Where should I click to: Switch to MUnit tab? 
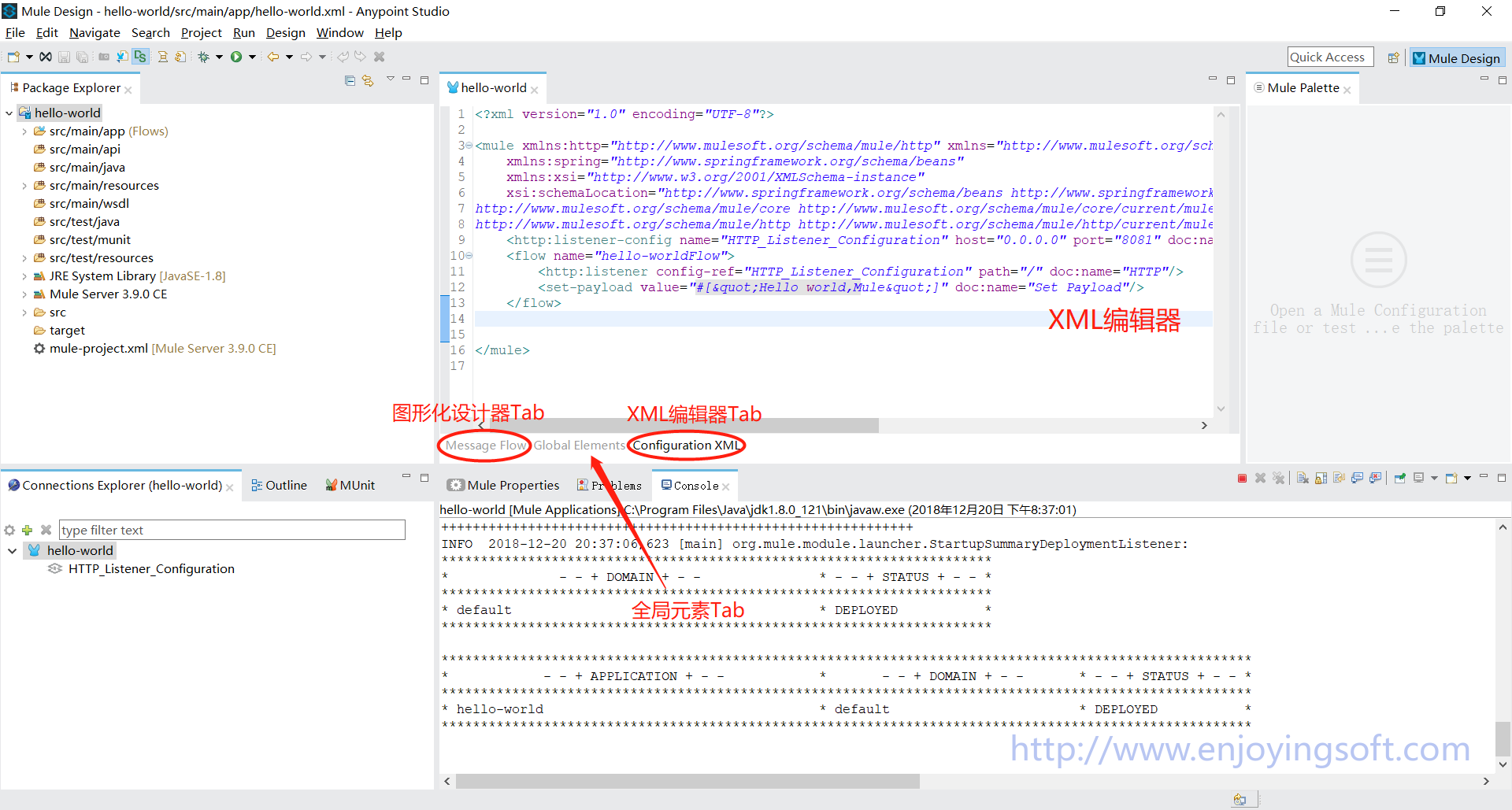click(x=350, y=485)
